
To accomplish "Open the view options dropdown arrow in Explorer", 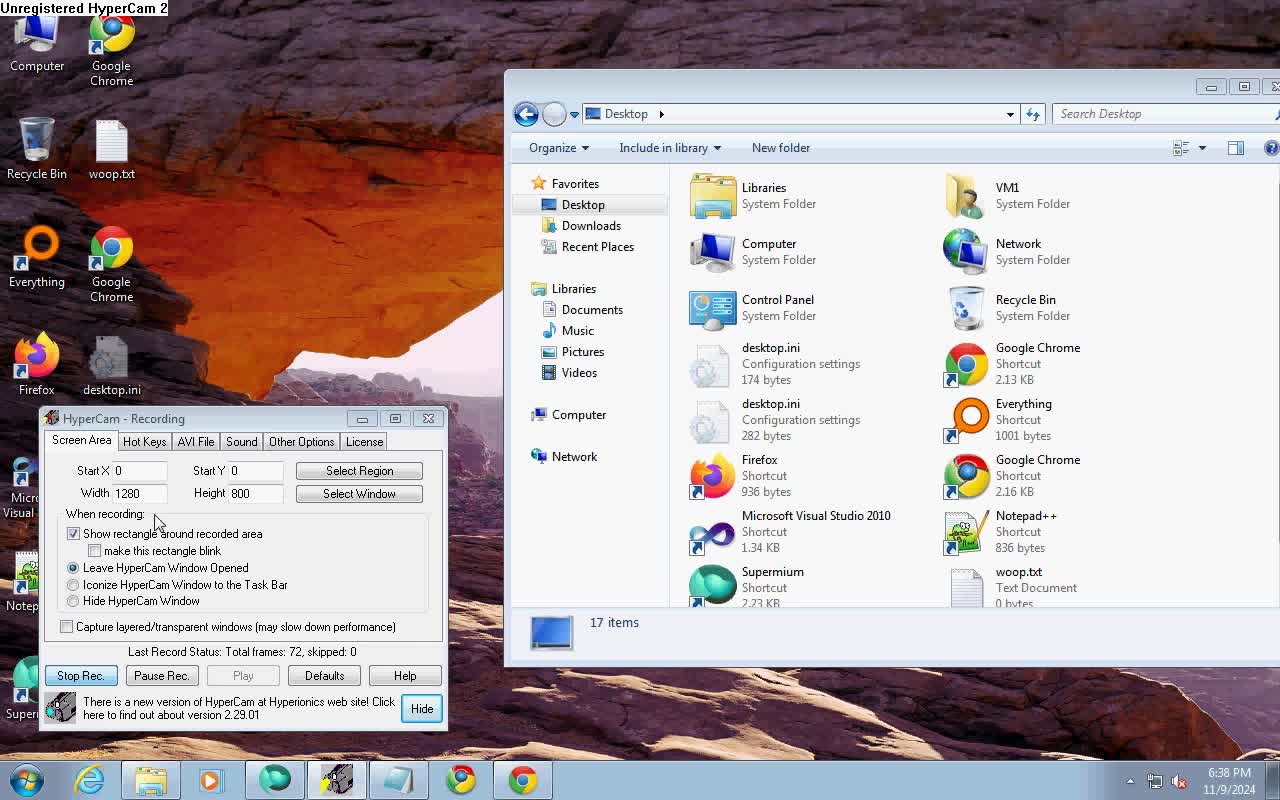I will tap(1202, 148).
